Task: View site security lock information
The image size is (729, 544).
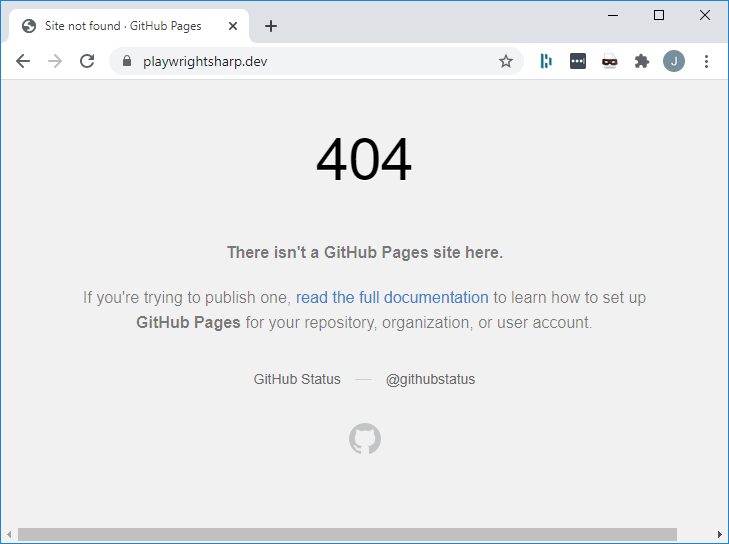Action: [x=126, y=61]
